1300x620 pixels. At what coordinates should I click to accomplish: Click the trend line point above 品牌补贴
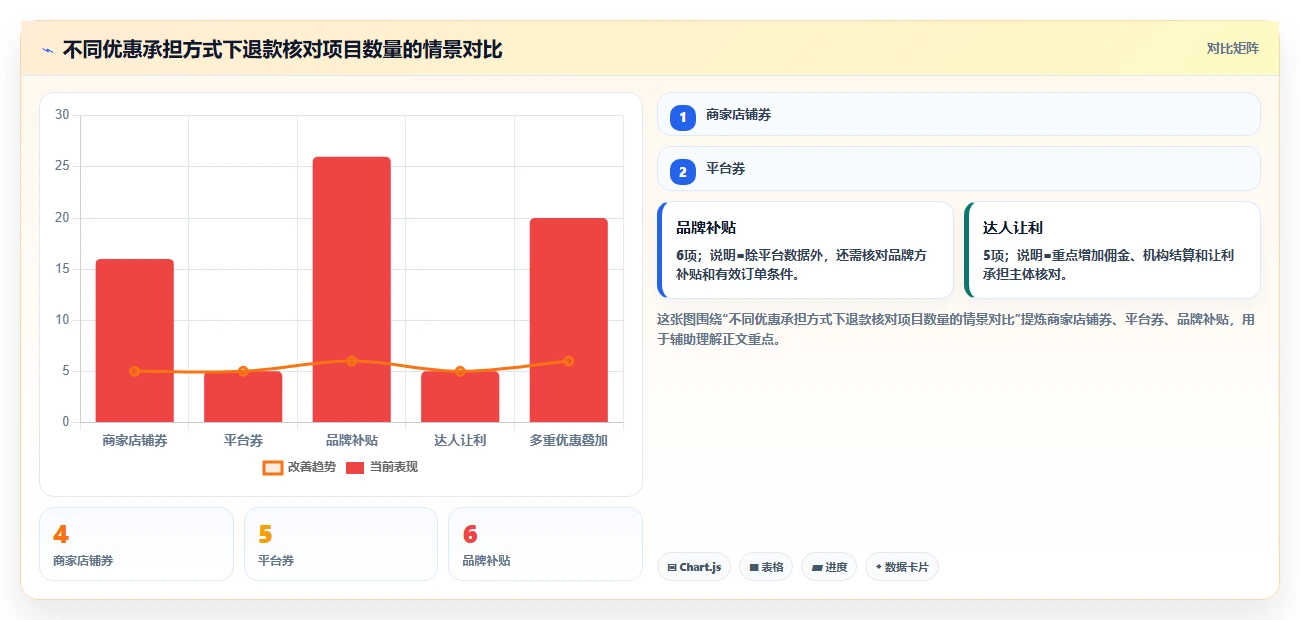point(351,361)
